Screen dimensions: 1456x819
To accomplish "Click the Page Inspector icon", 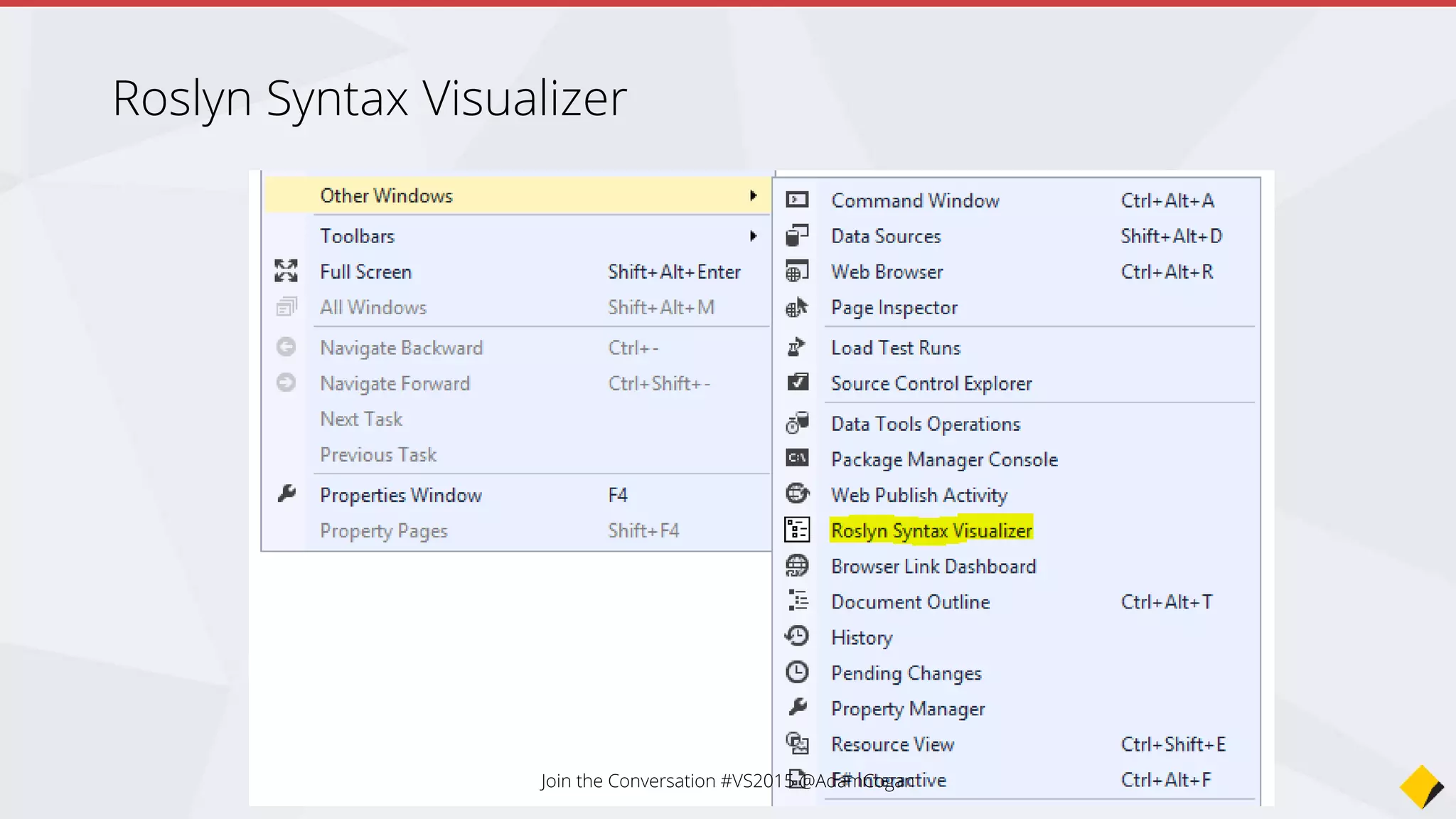I will pos(797,307).
